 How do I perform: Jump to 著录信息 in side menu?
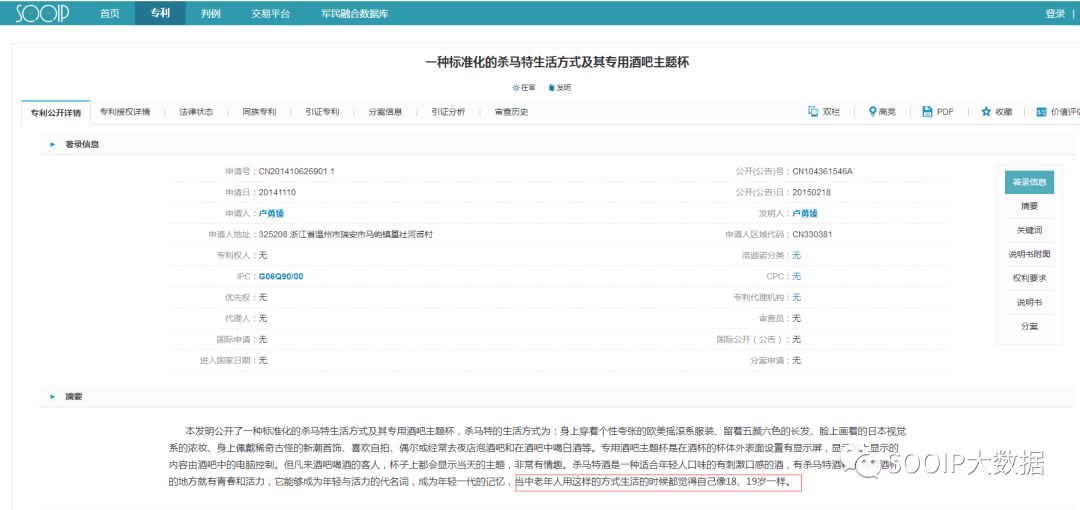pyautogui.click(x=1029, y=183)
